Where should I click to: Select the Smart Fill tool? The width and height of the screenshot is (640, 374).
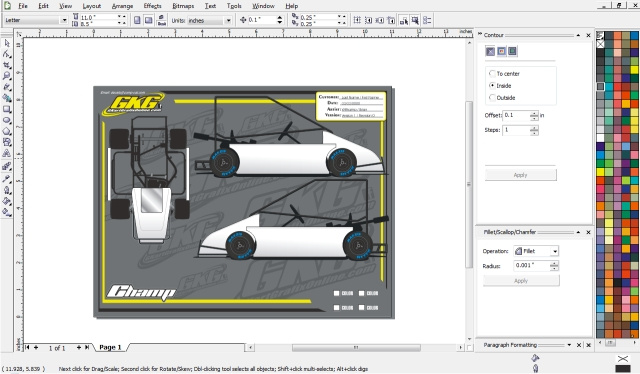7,98
